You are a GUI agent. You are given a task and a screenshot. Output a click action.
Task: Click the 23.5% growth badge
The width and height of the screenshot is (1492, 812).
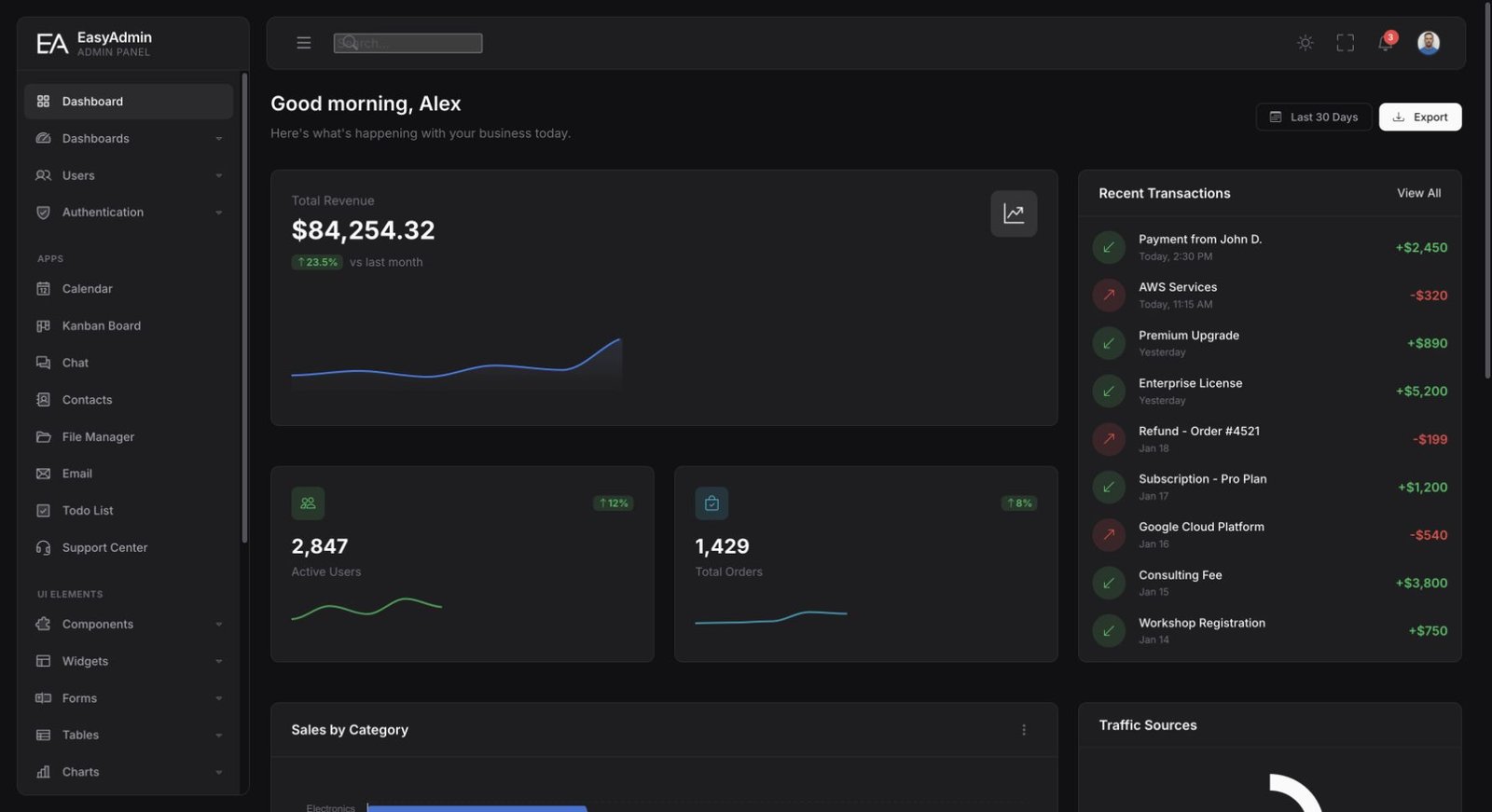(x=317, y=263)
